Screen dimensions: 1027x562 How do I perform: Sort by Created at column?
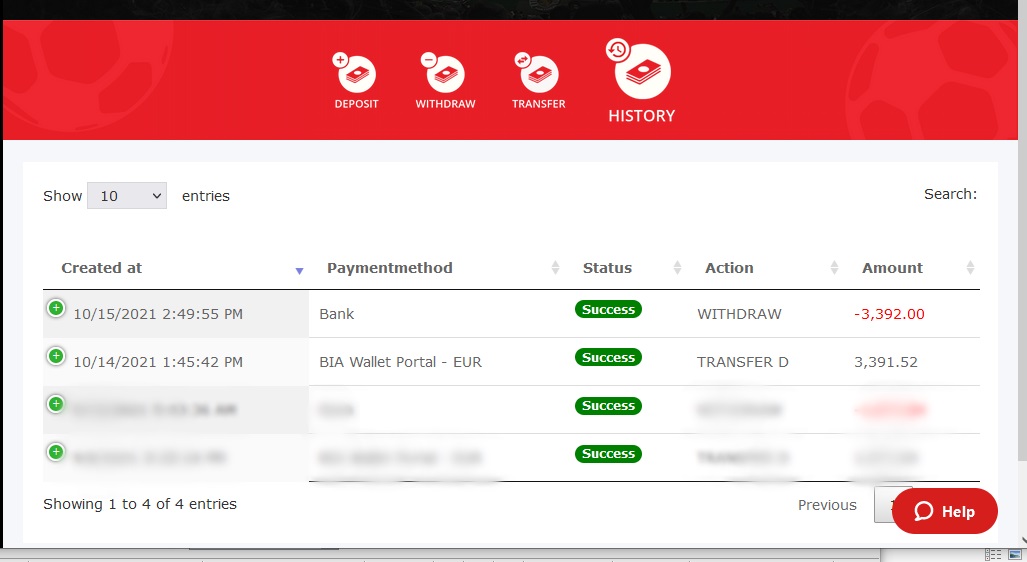[x=102, y=268]
